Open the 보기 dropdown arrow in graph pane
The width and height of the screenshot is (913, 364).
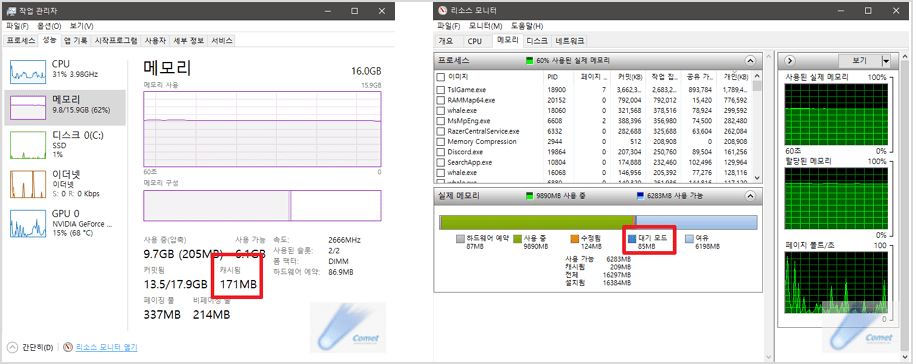(x=886, y=61)
